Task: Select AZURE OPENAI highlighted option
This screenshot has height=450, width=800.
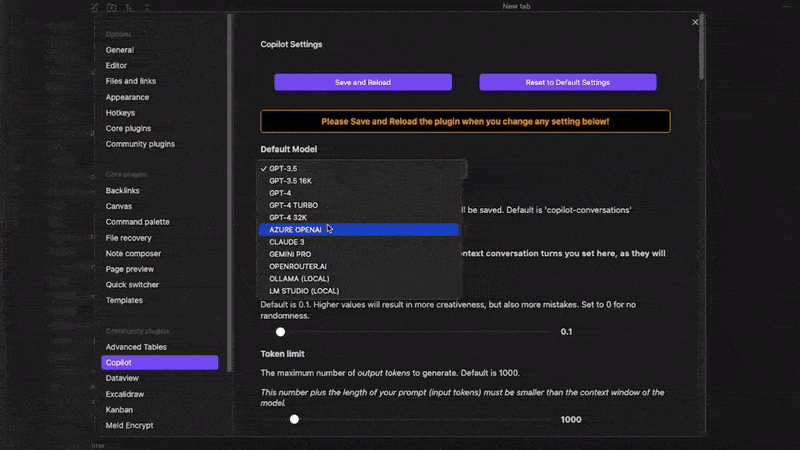Action: pos(359,230)
